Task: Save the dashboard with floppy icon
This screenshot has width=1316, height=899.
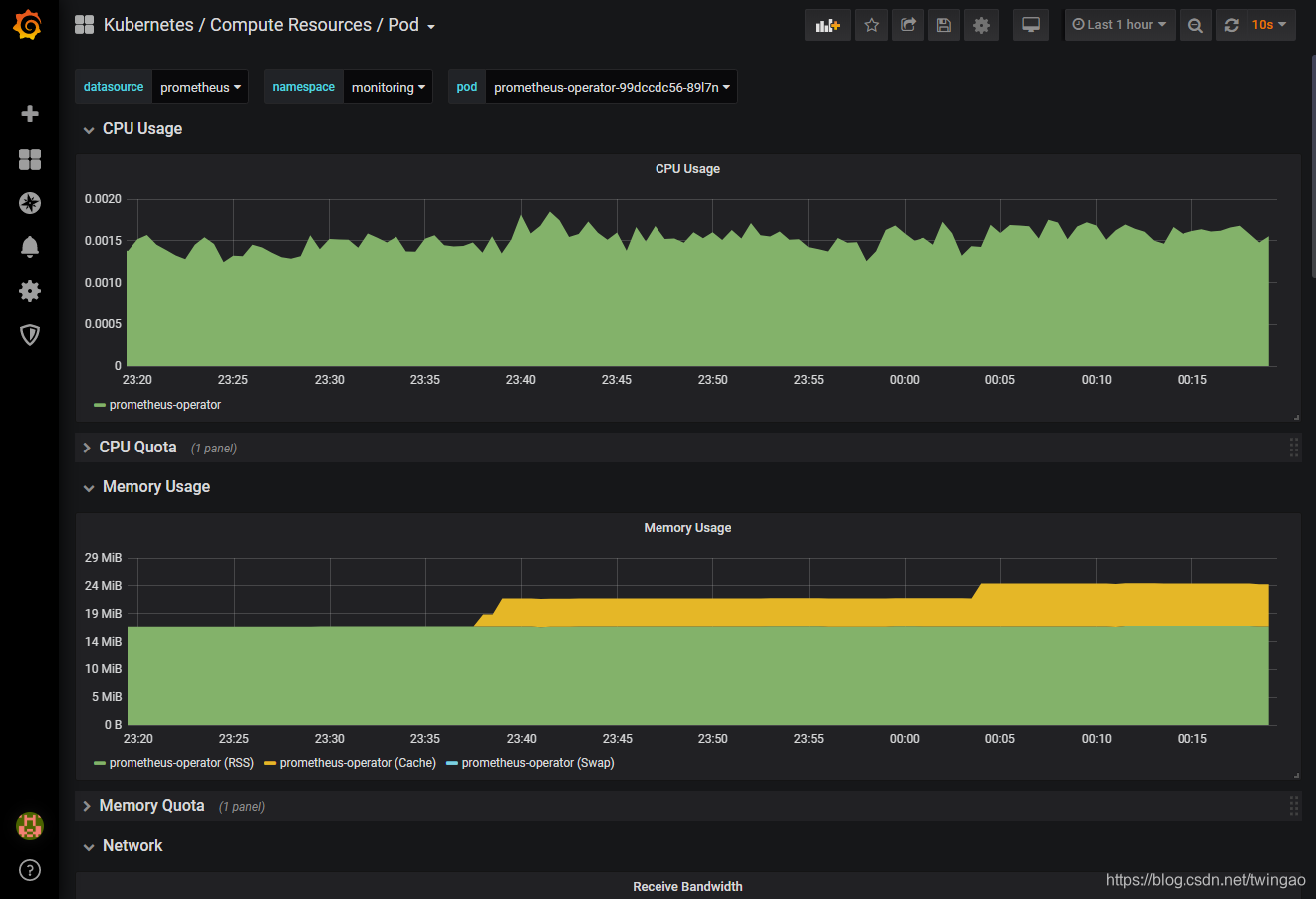Action: [944, 25]
